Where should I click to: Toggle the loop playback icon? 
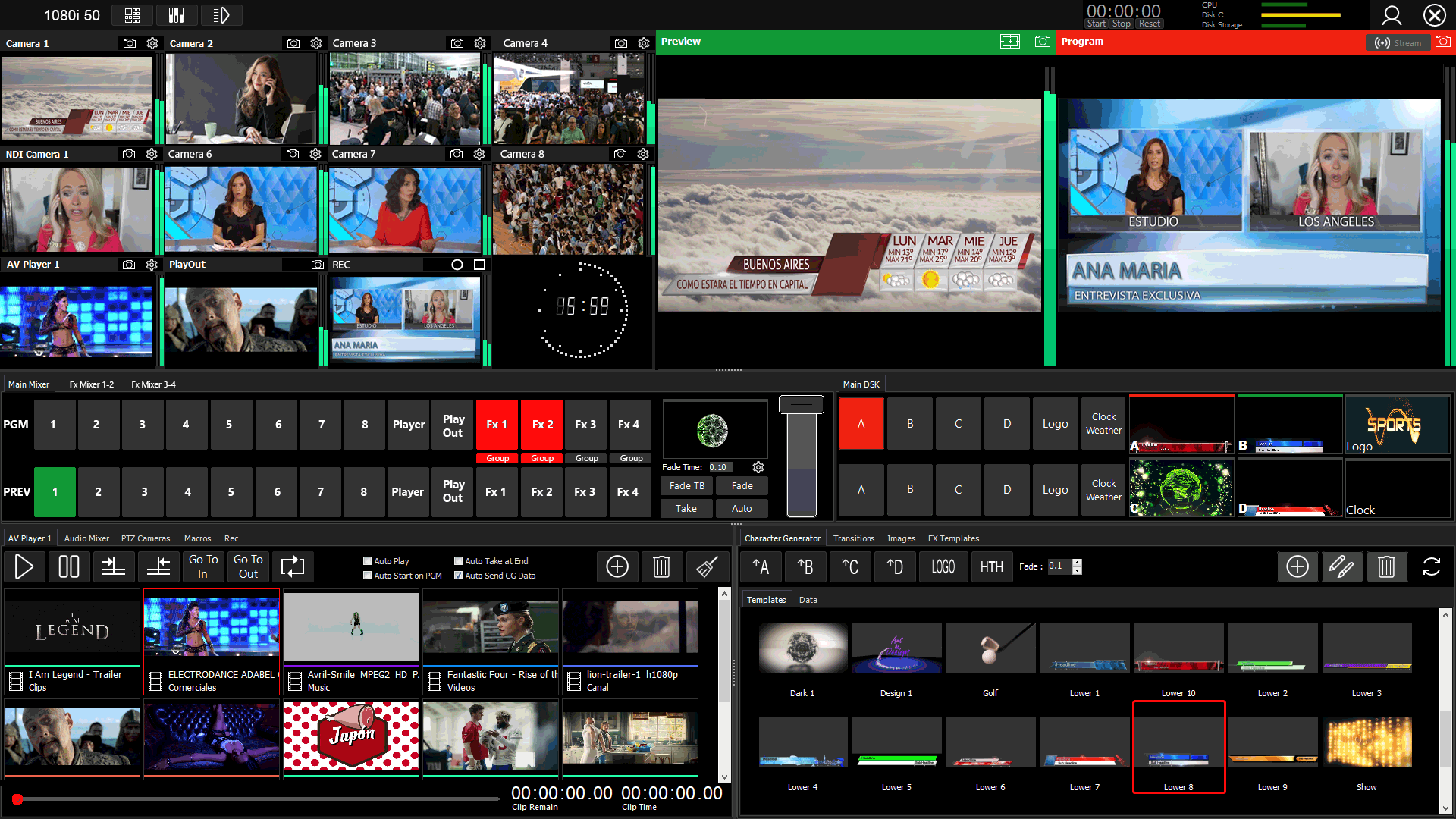(x=292, y=566)
